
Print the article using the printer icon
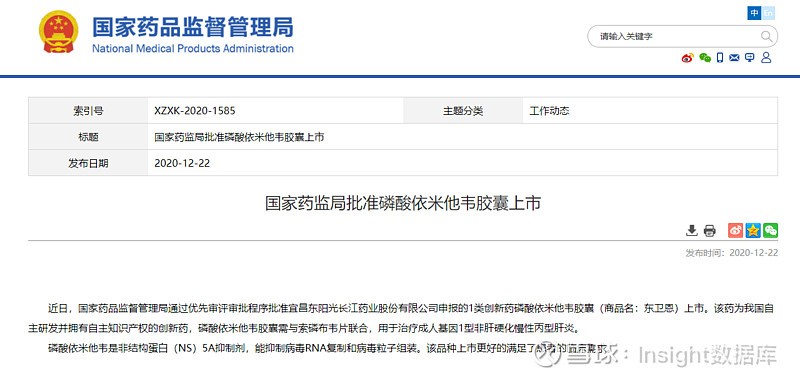pyautogui.click(x=710, y=230)
